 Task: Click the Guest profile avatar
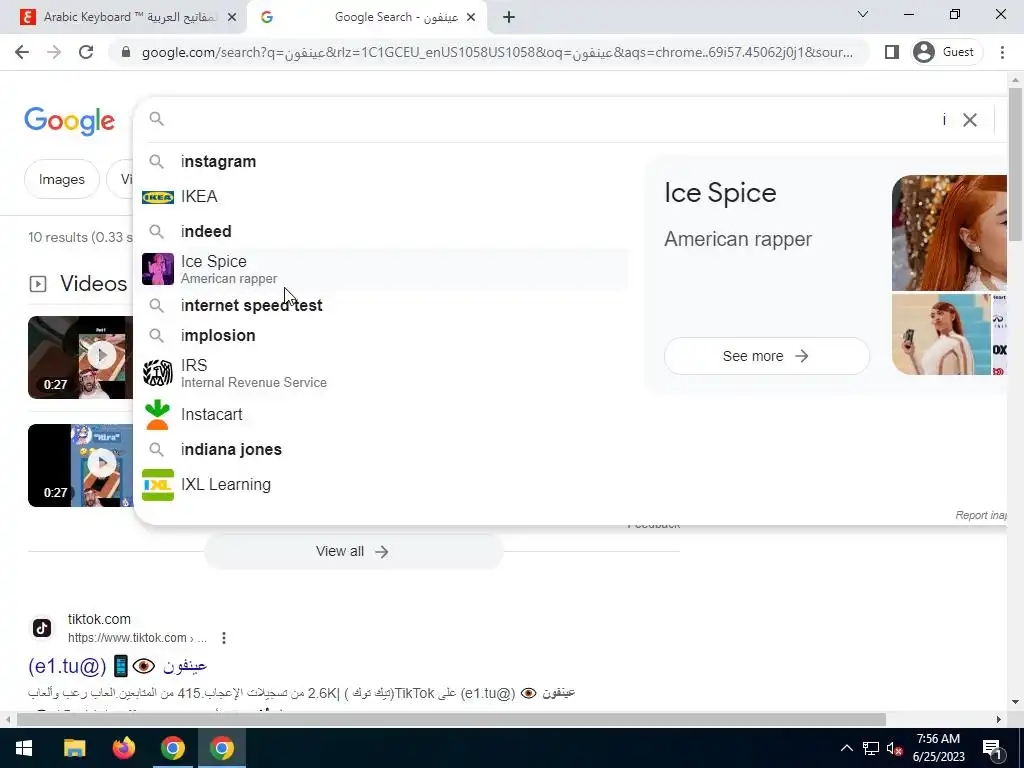click(x=923, y=52)
